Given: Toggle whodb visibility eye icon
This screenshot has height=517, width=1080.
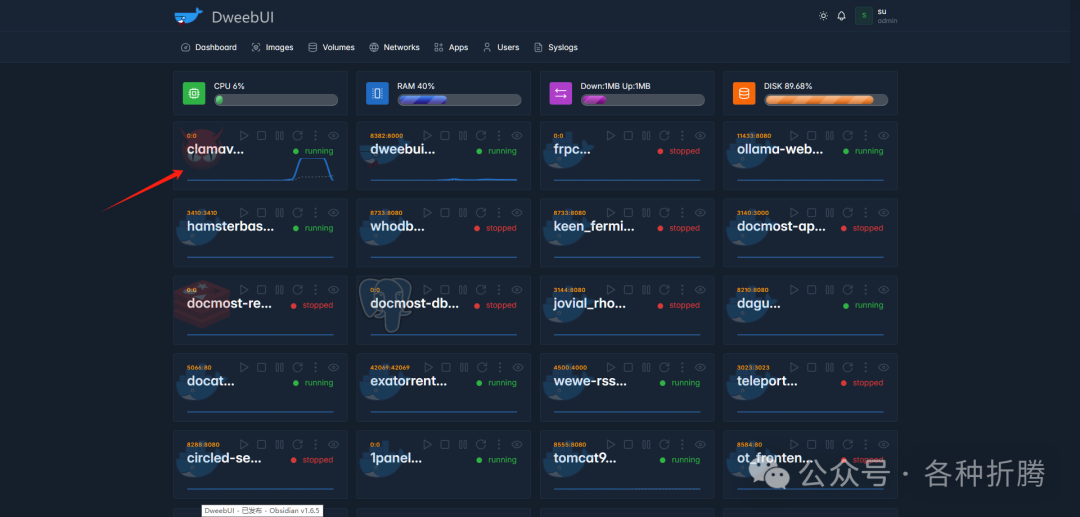Looking at the screenshot, I should (517, 213).
